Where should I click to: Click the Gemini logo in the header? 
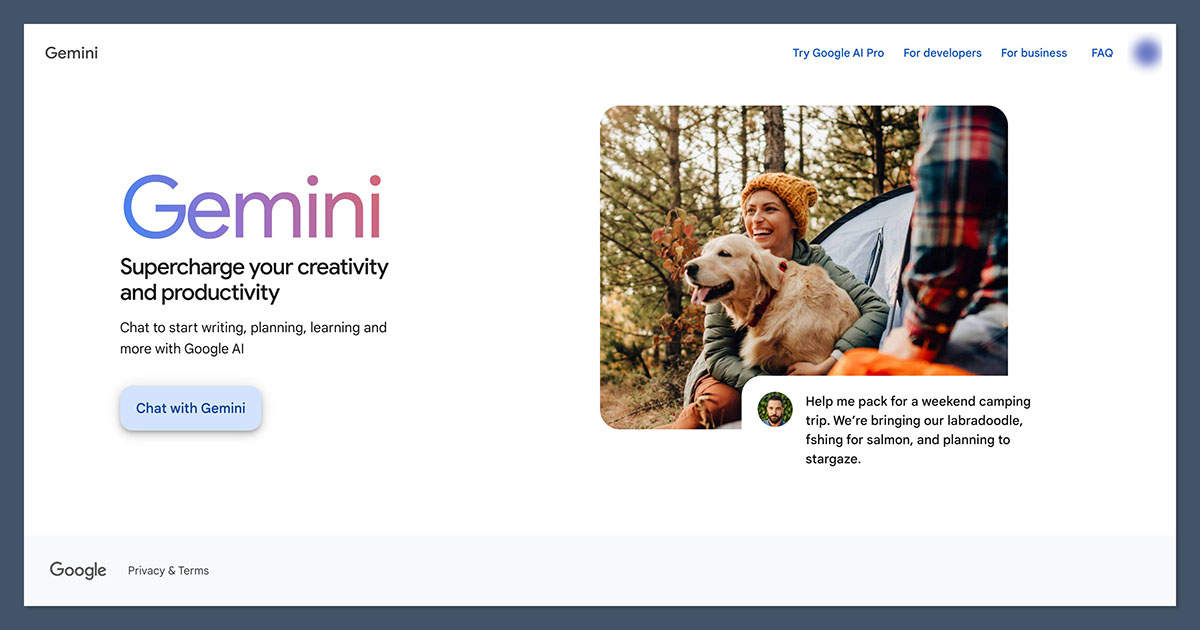pos(71,53)
